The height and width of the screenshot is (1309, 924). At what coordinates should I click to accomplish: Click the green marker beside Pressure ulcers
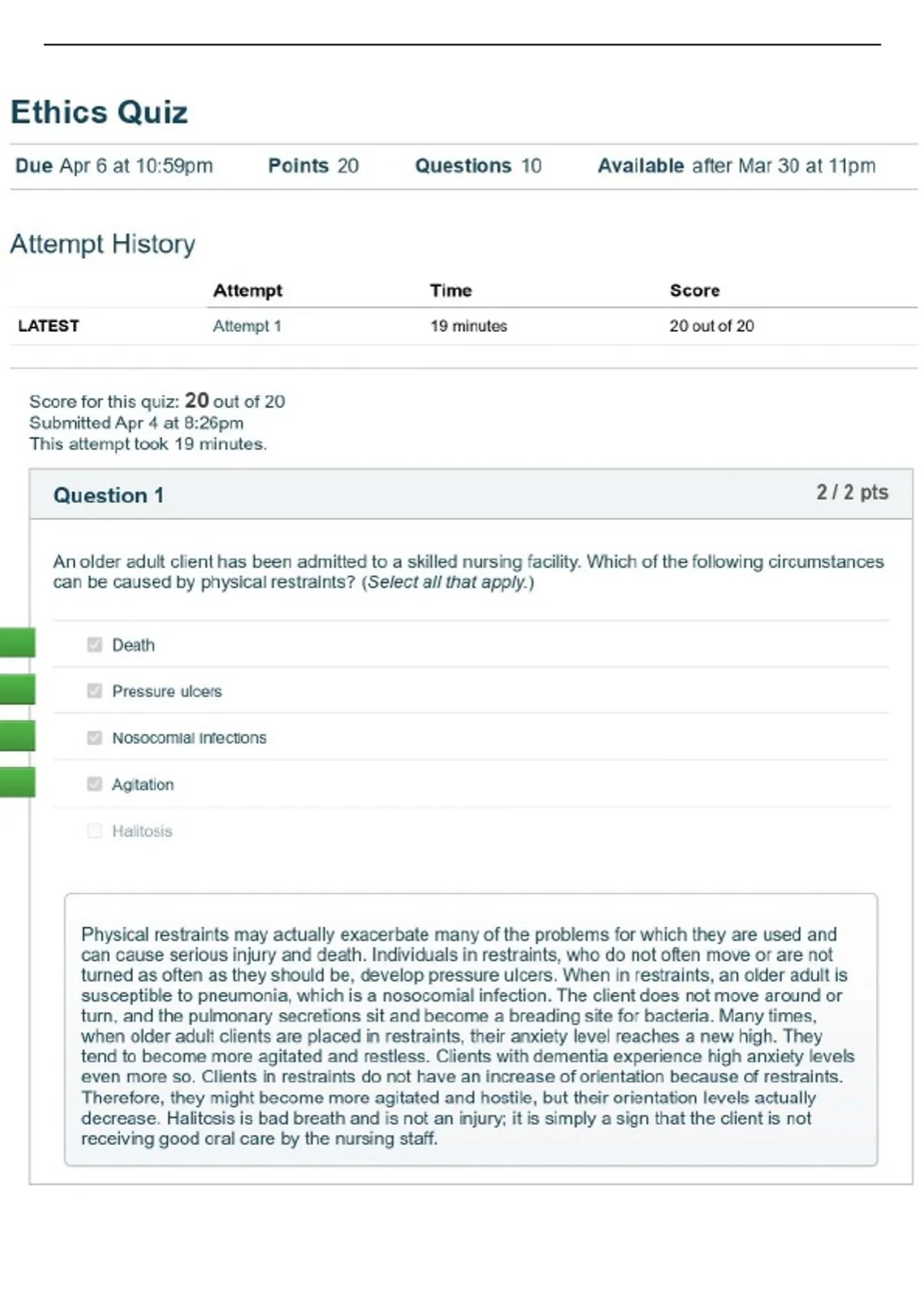point(17,689)
